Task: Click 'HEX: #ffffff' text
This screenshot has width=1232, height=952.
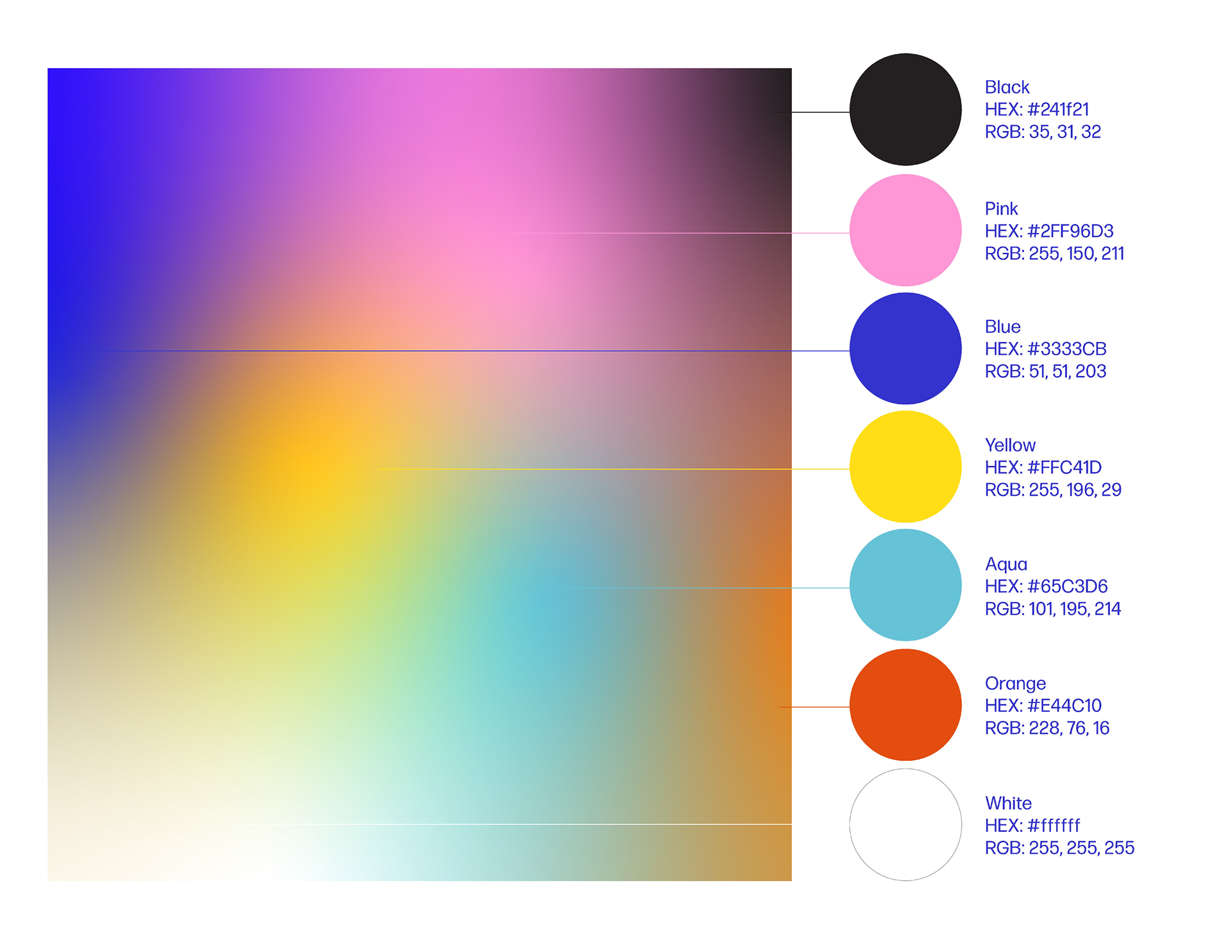Action: (x=1032, y=826)
